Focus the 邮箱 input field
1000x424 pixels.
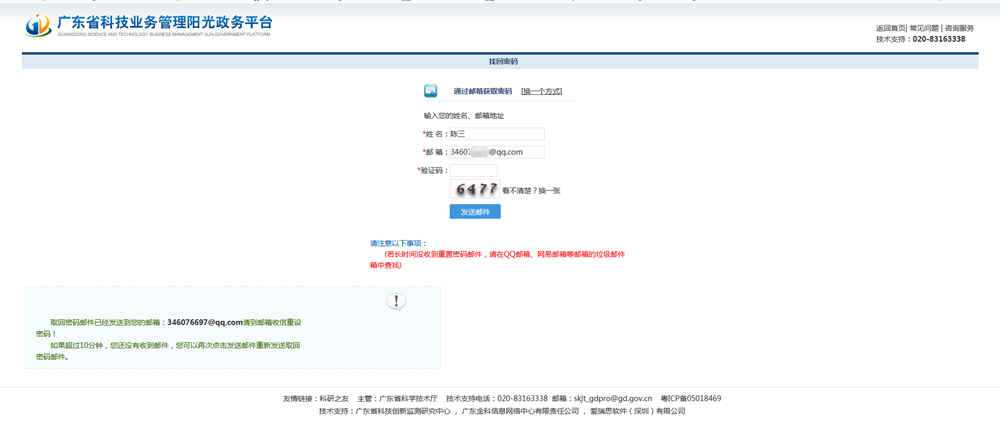click(x=496, y=152)
